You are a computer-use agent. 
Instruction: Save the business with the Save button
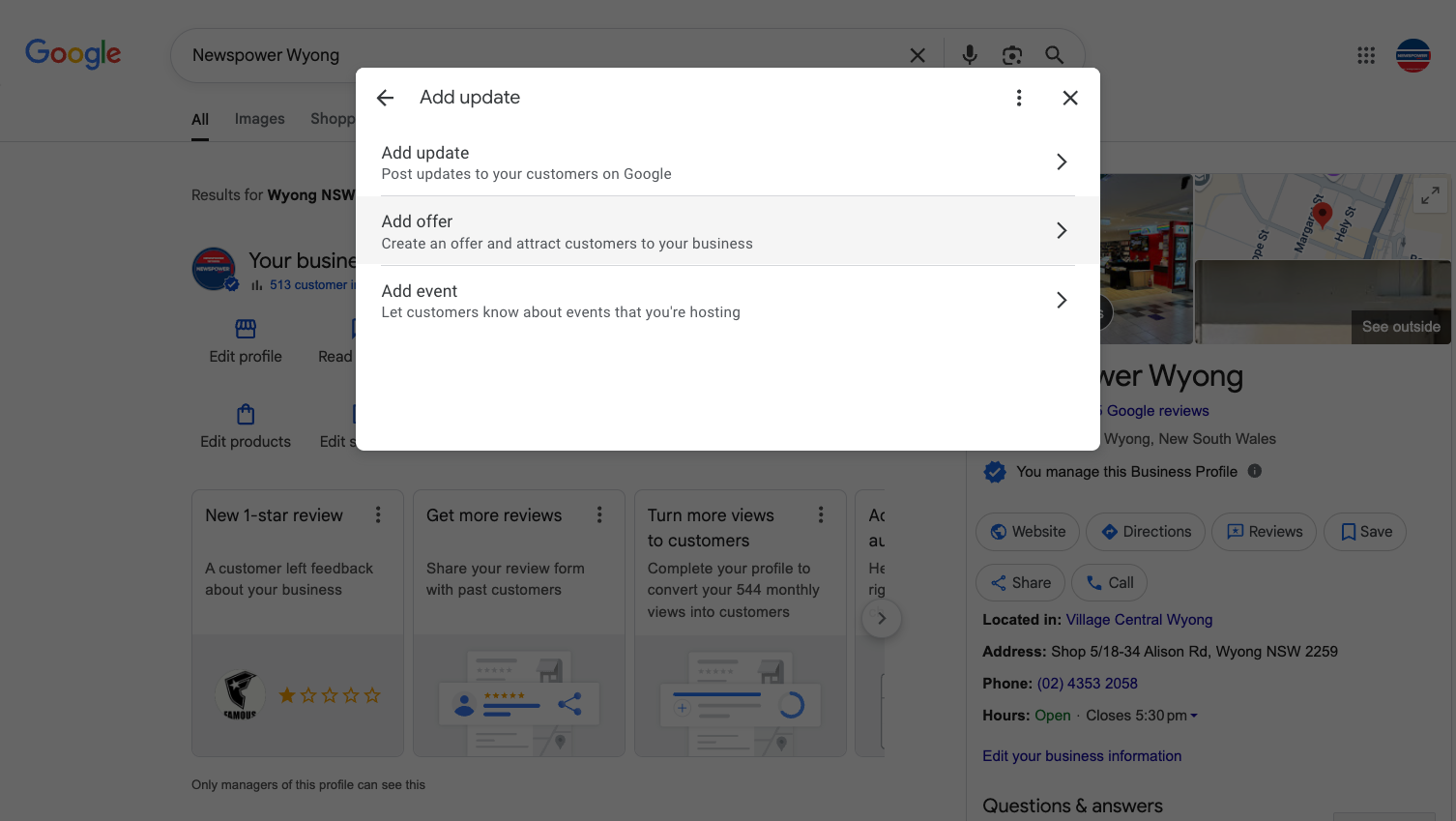coord(1365,532)
